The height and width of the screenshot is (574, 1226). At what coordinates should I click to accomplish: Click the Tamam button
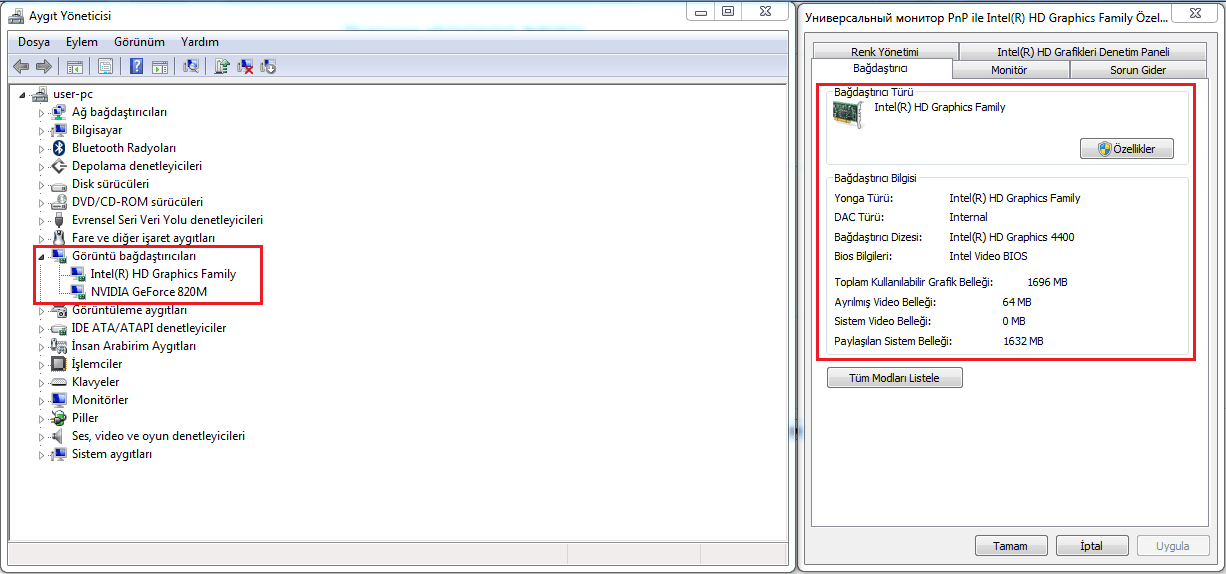pyautogui.click(x=1010, y=546)
